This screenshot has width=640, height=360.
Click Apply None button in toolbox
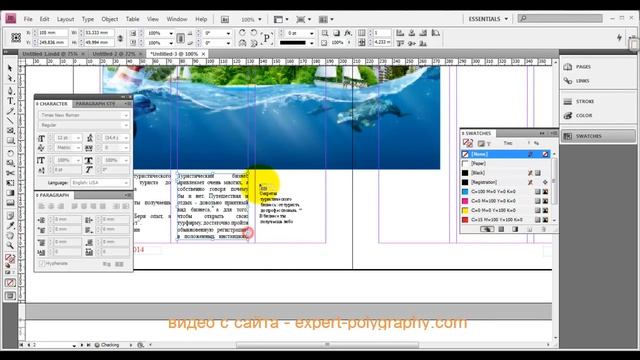[x=10, y=282]
